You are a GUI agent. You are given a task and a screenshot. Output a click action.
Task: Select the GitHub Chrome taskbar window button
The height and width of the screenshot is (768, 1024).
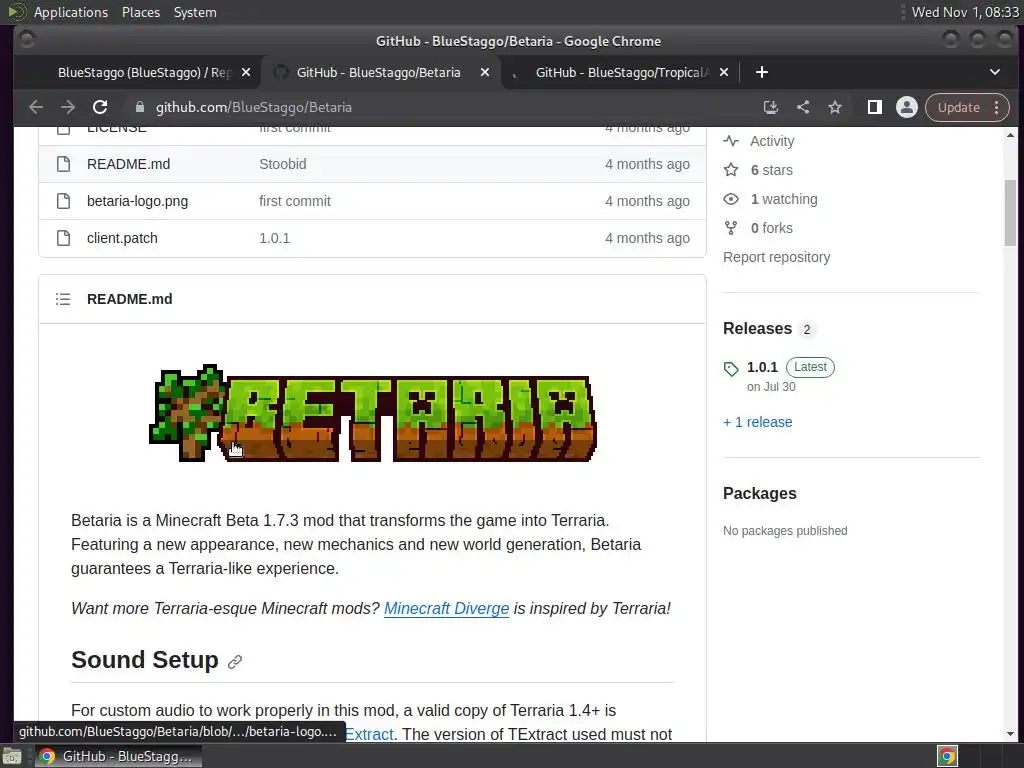(118, 756)
